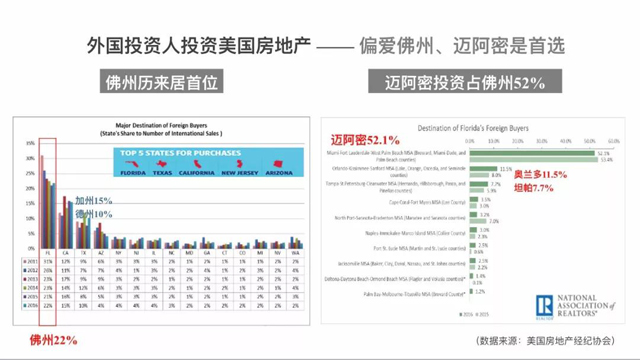Click the 31% cell in 2011 row
Screen dimensions: 640x360
pos(48,262)
